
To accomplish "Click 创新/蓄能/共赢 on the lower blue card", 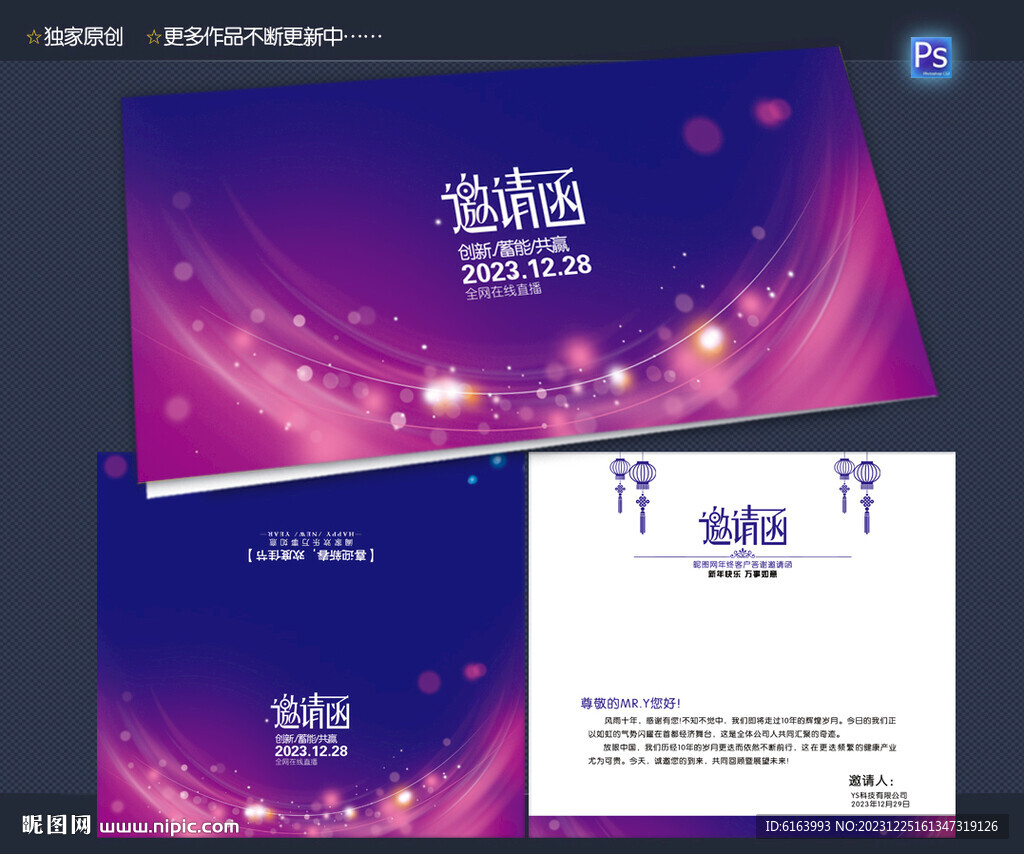I will [306, 738].
